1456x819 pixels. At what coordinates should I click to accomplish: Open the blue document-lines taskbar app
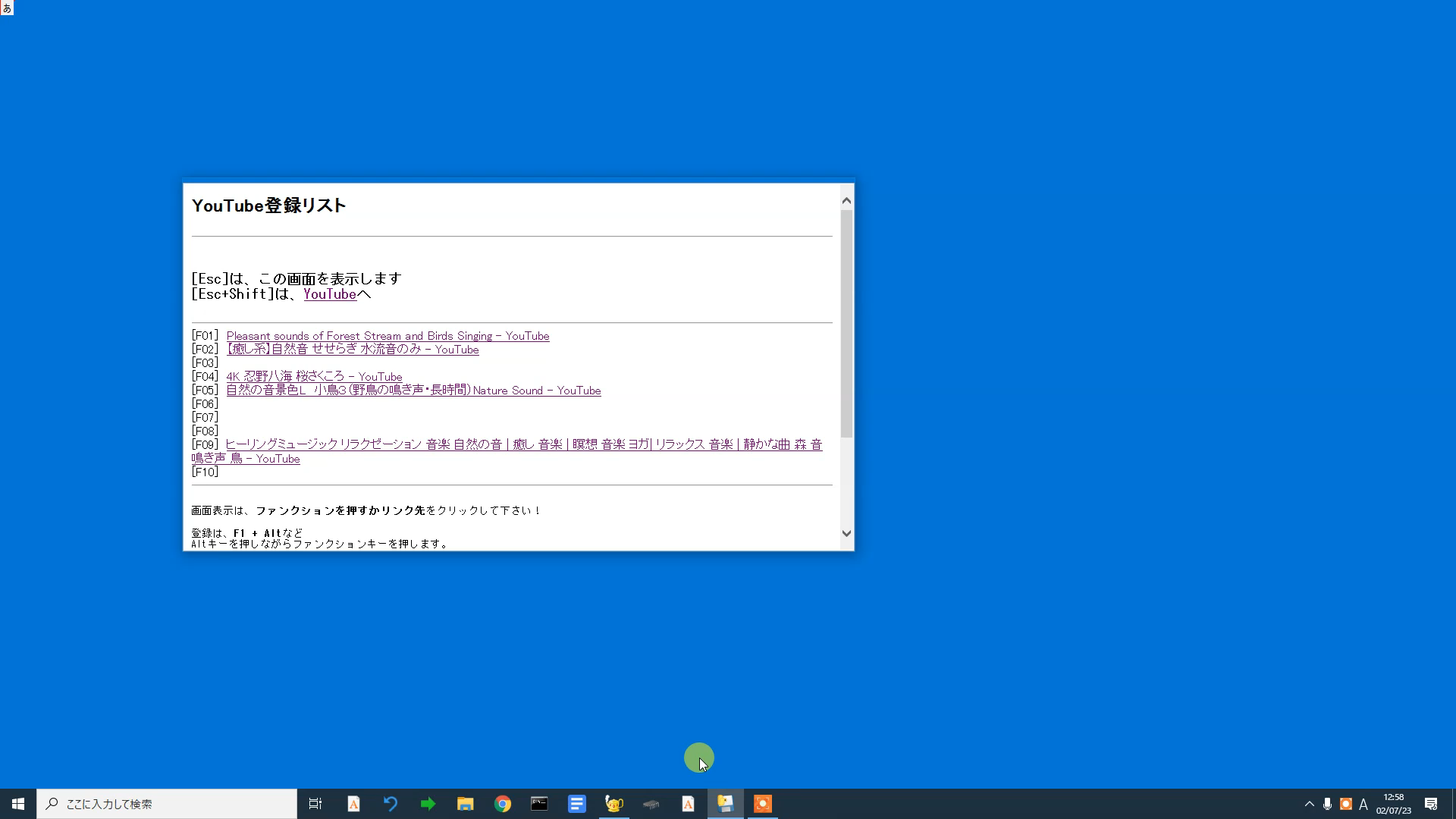pyautogui.click(x=576, y=804)
